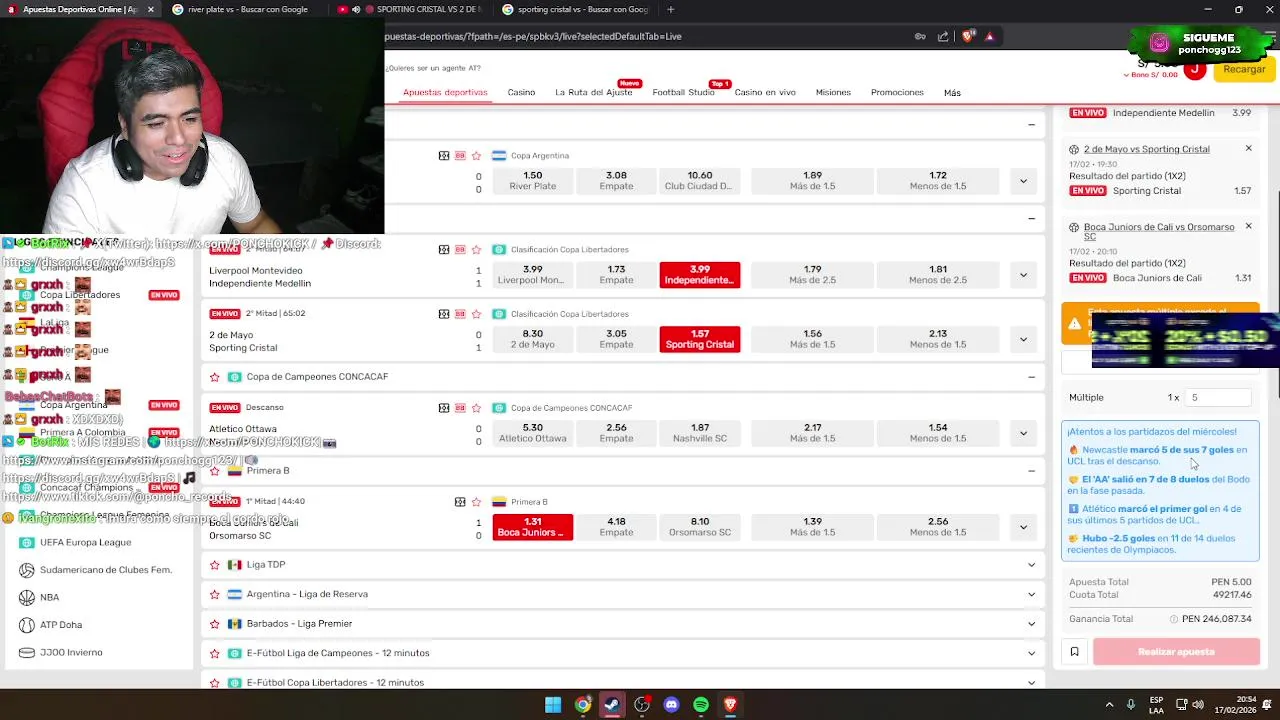
Task: Remove Boca Juniors de Cali selection from betslip
Action: (1248, 226)
